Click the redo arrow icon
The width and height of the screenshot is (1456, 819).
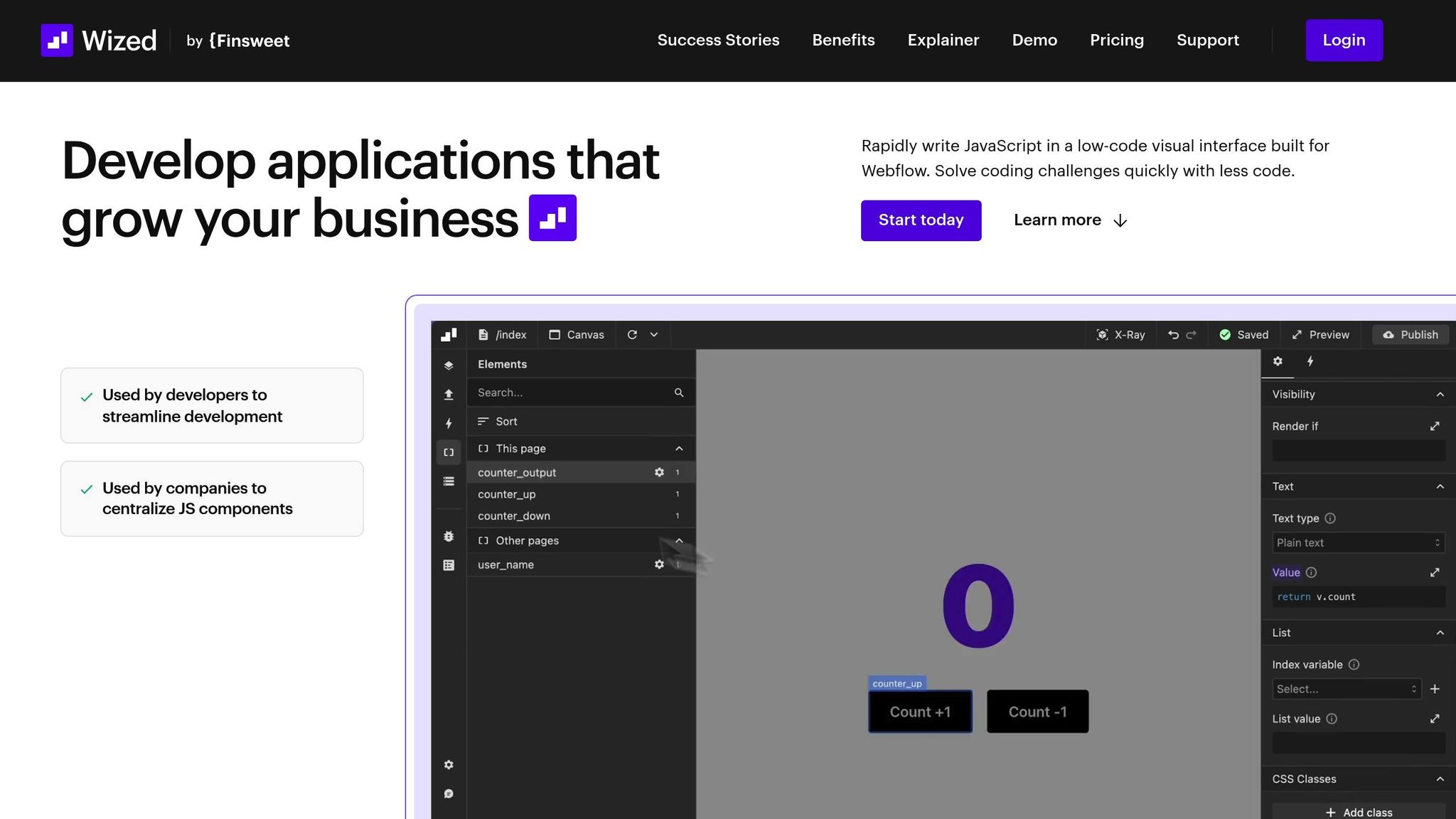pos(1192,335)
